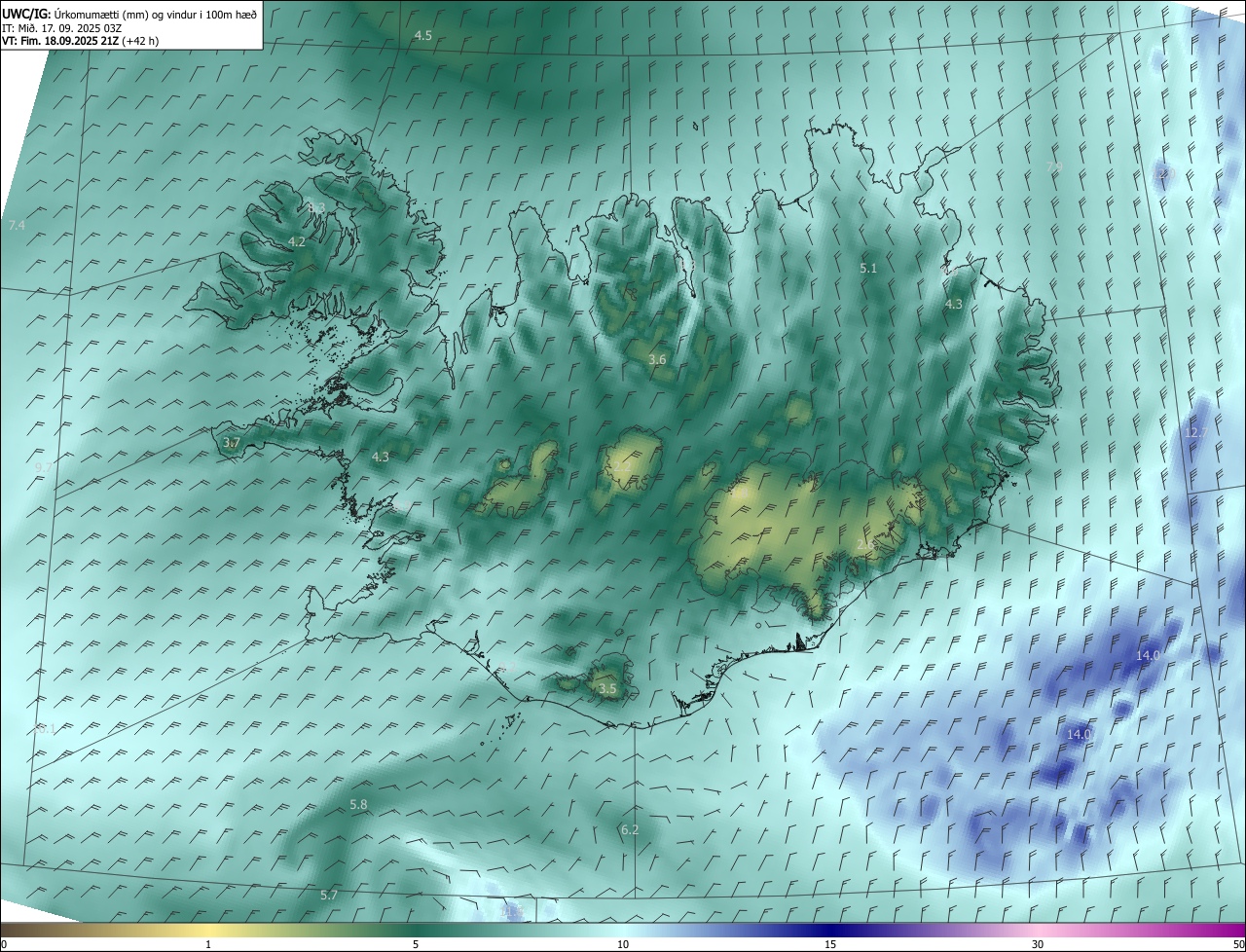This screenshot has height=952, width=1246.
Task: Select the 7.4 value label
Action: [17, 225]
